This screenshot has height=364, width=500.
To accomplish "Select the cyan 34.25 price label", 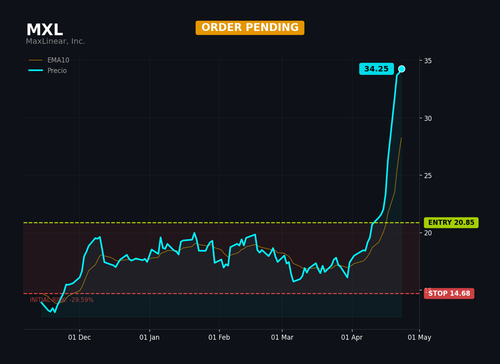I will point(376,69).
